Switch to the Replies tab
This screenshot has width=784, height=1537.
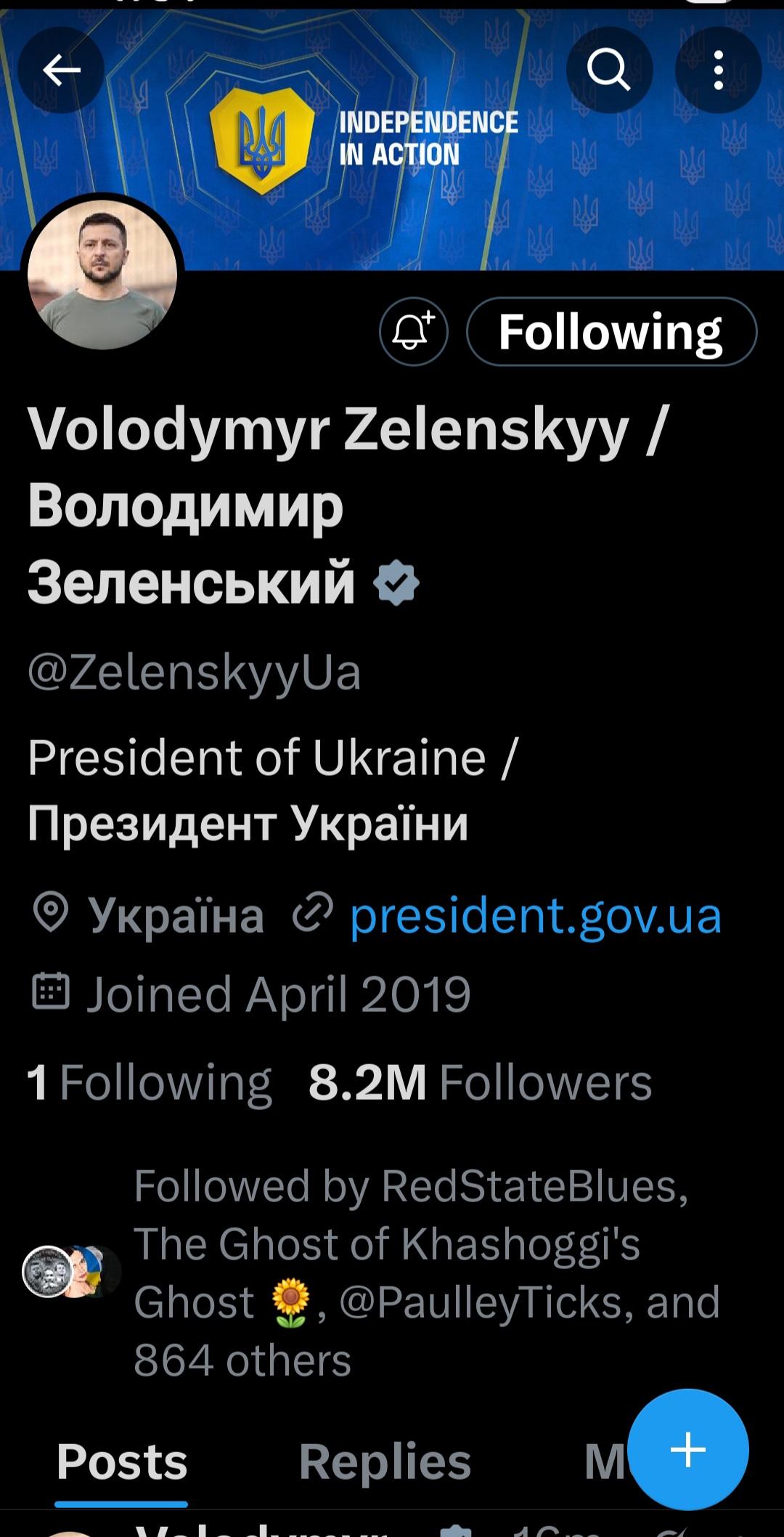pos(385,1461)
